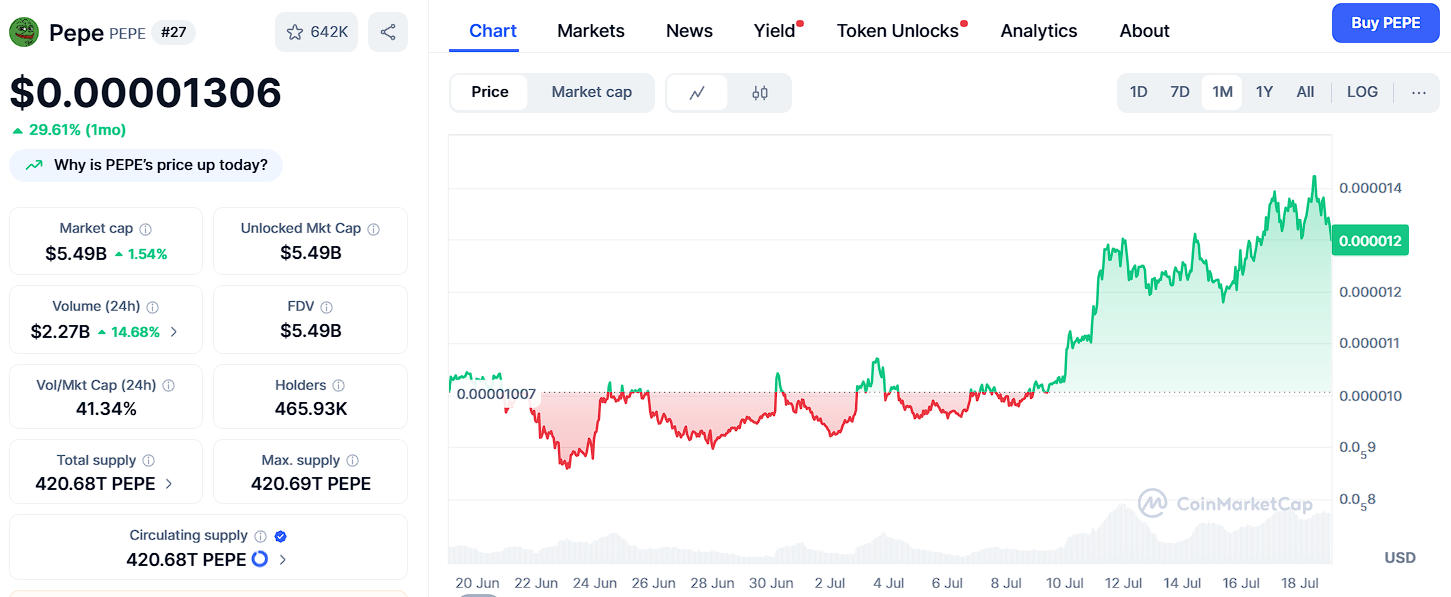1451x597 pixels.
Task: Set chart range to 1D
Action: click(1138, 92)
